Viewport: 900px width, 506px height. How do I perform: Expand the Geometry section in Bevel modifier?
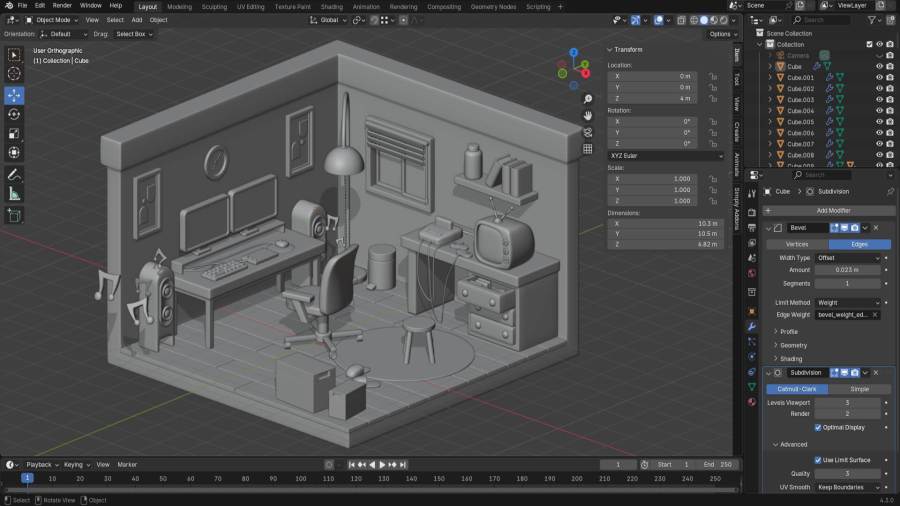(x=793, y=345)
